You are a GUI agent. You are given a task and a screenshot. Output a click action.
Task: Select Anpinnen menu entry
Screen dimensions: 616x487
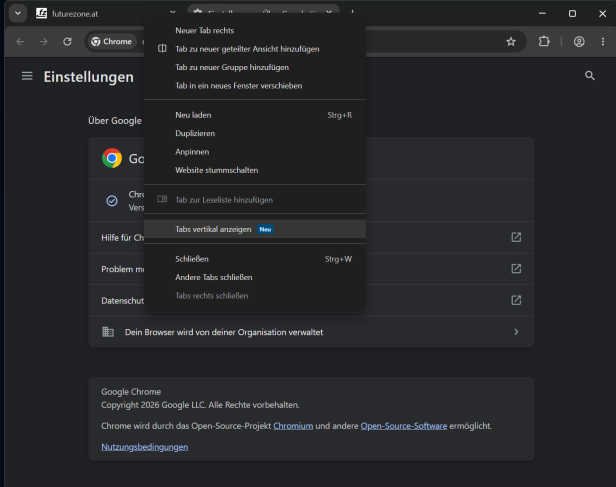tap(255, 152)
